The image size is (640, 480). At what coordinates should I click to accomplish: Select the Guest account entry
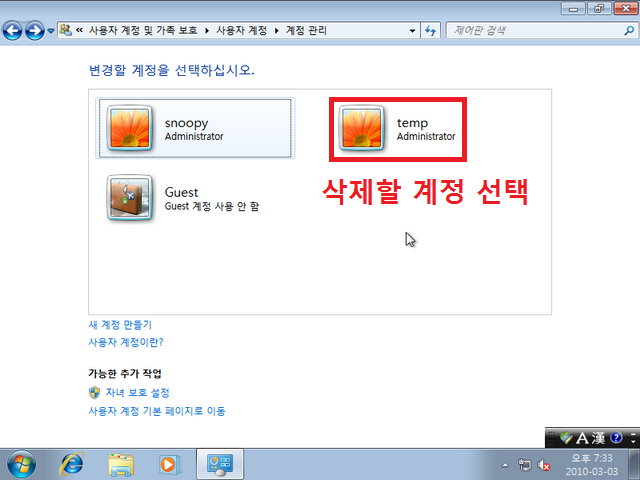click(x=184, y=198)
